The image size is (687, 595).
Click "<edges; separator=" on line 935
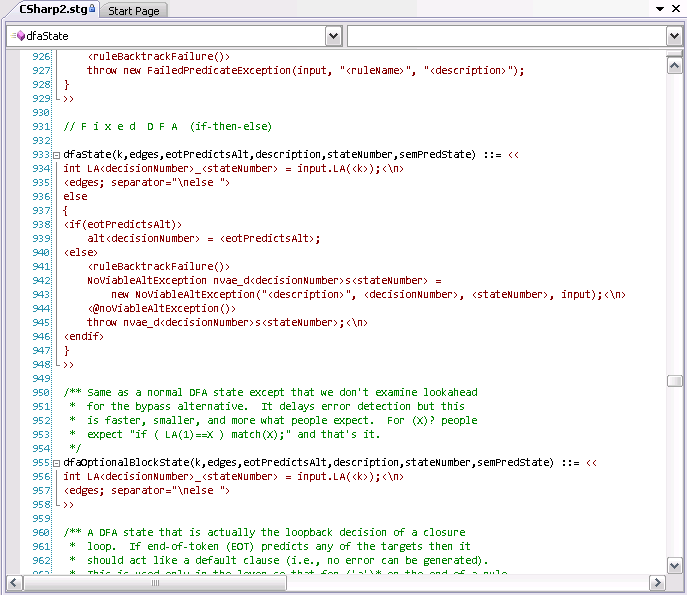click(117, 183)
